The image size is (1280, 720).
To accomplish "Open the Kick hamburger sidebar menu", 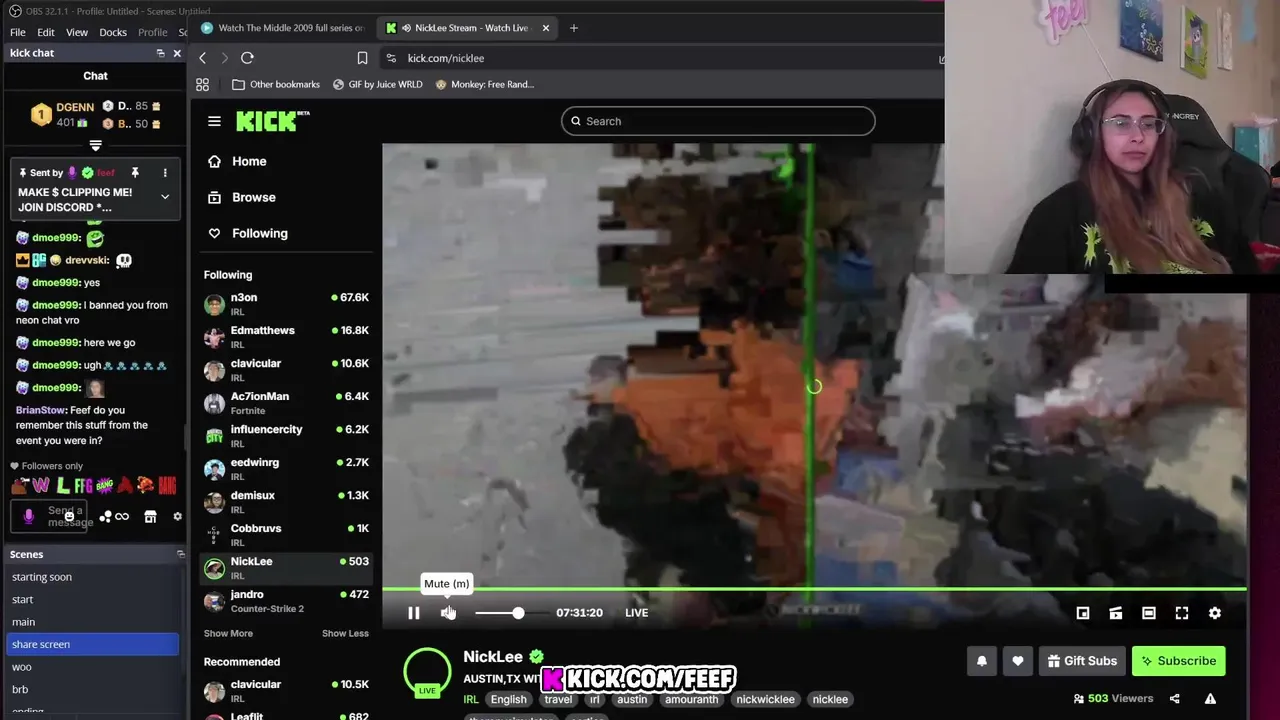I will 214,121.
